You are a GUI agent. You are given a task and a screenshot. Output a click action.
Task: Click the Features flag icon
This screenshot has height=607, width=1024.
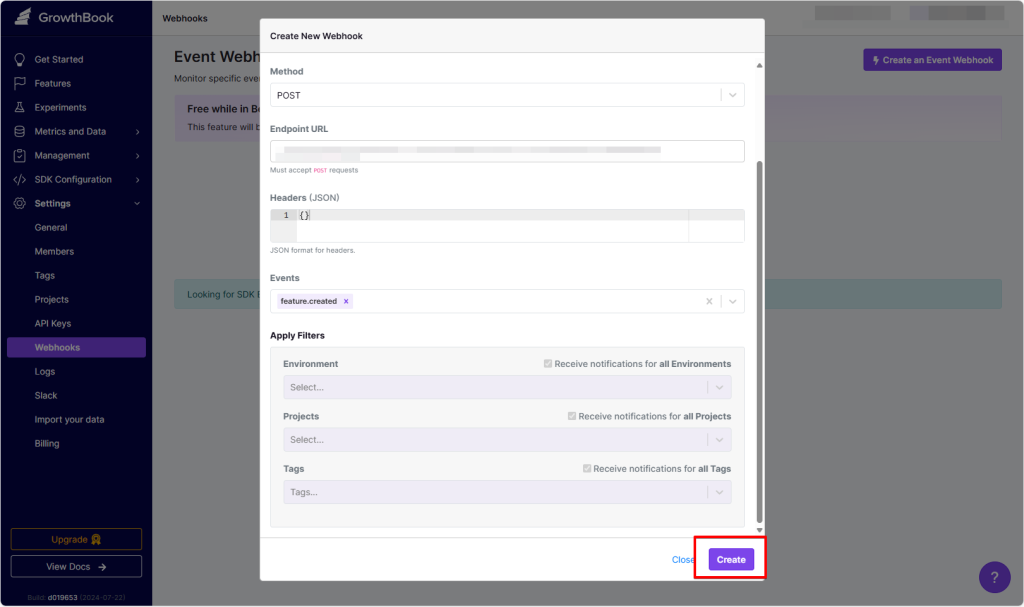click(19, 84)
